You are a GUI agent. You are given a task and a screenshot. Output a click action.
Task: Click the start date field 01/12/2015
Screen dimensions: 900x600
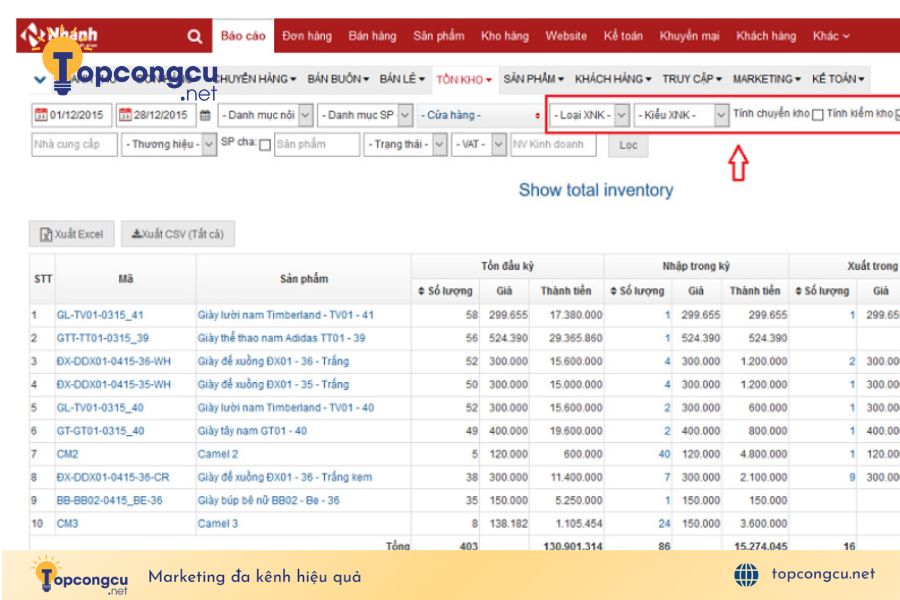(x=72, y=115)
